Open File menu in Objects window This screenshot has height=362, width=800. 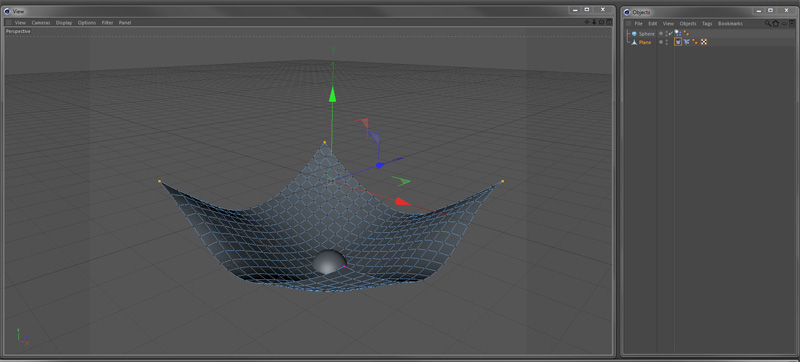click(x=638, y=23)
